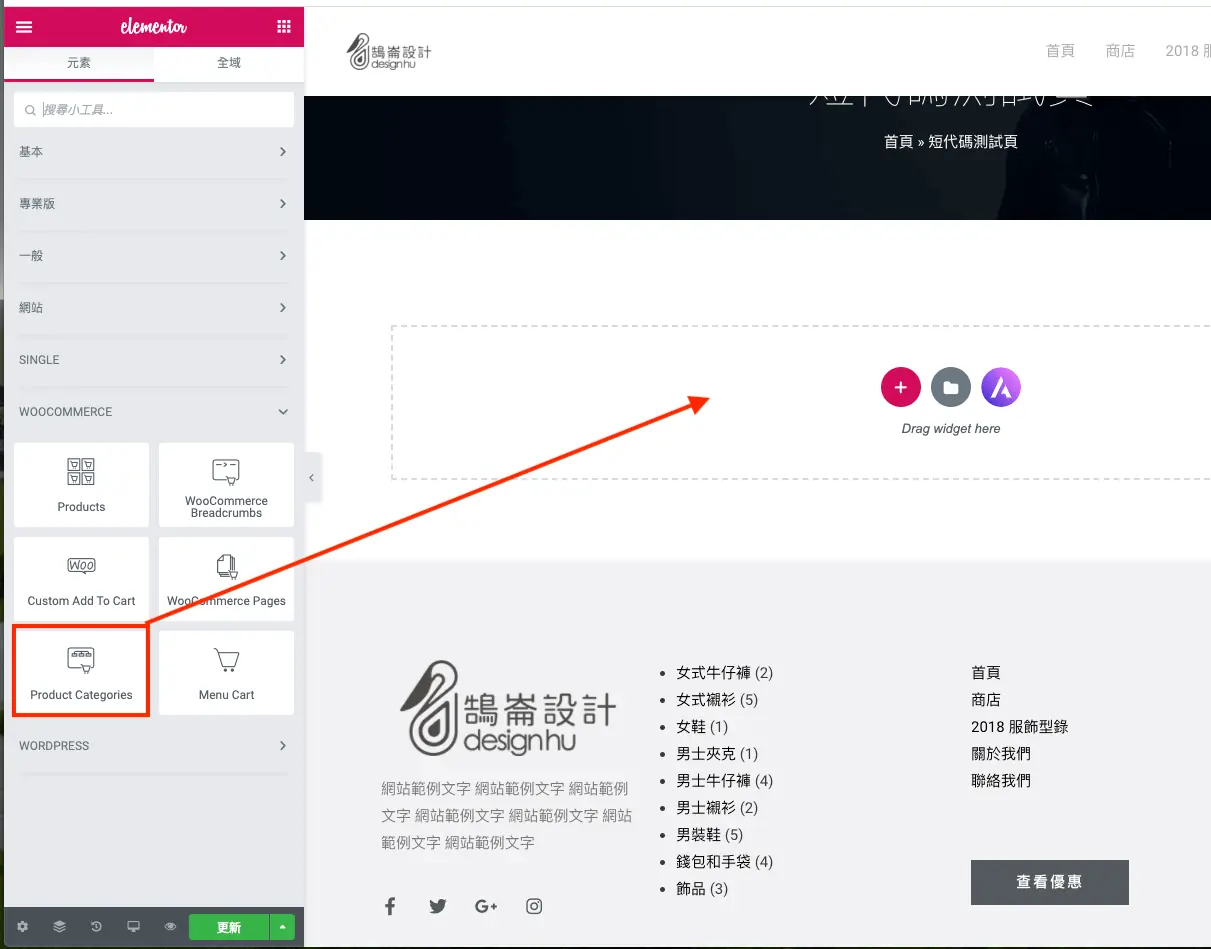Click the footer designhu logo
Viewport: 1211px width, 949px height.
(508, 708)
